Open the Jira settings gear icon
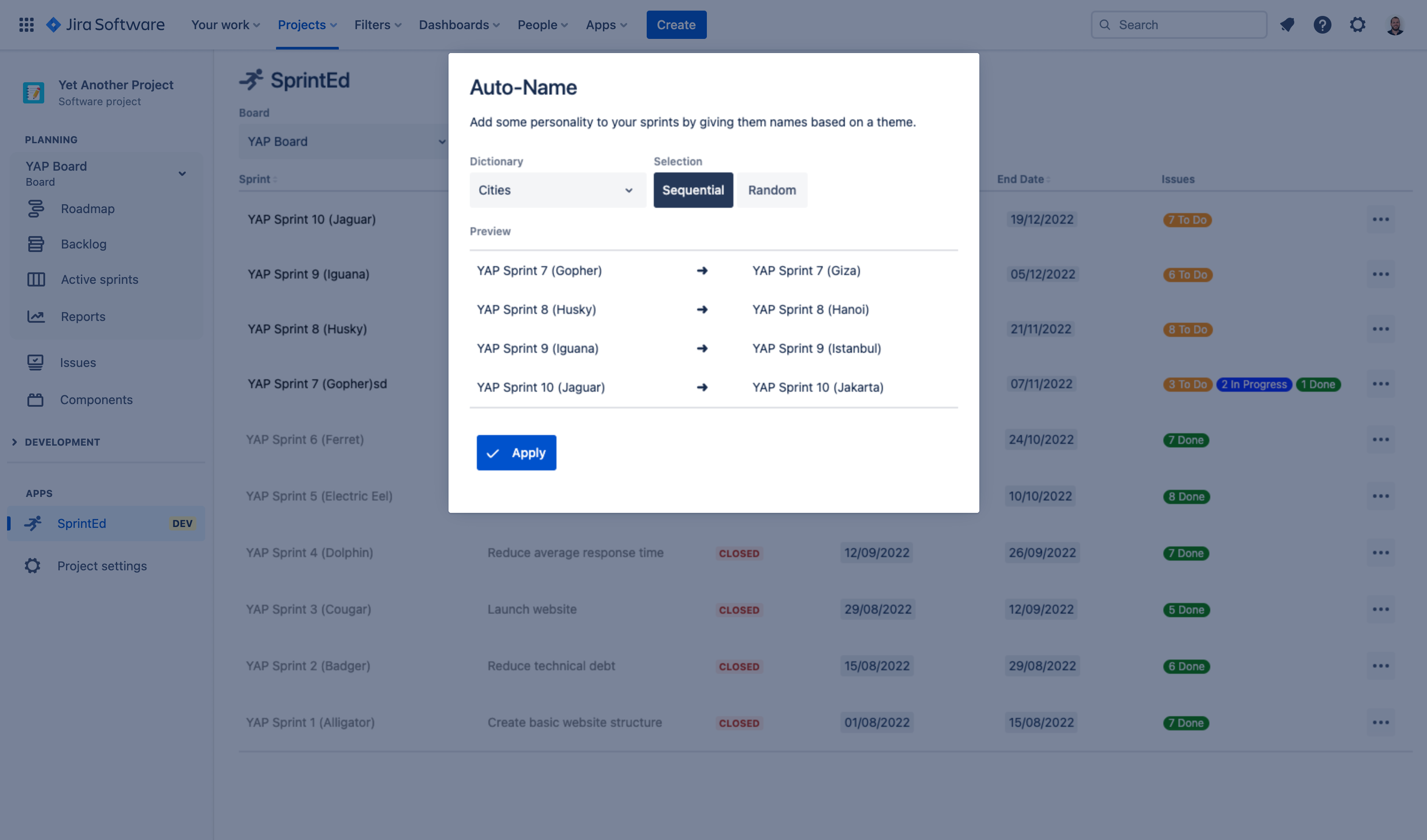This screenshot has height=840, width=1427. (x=1358, y=25)
